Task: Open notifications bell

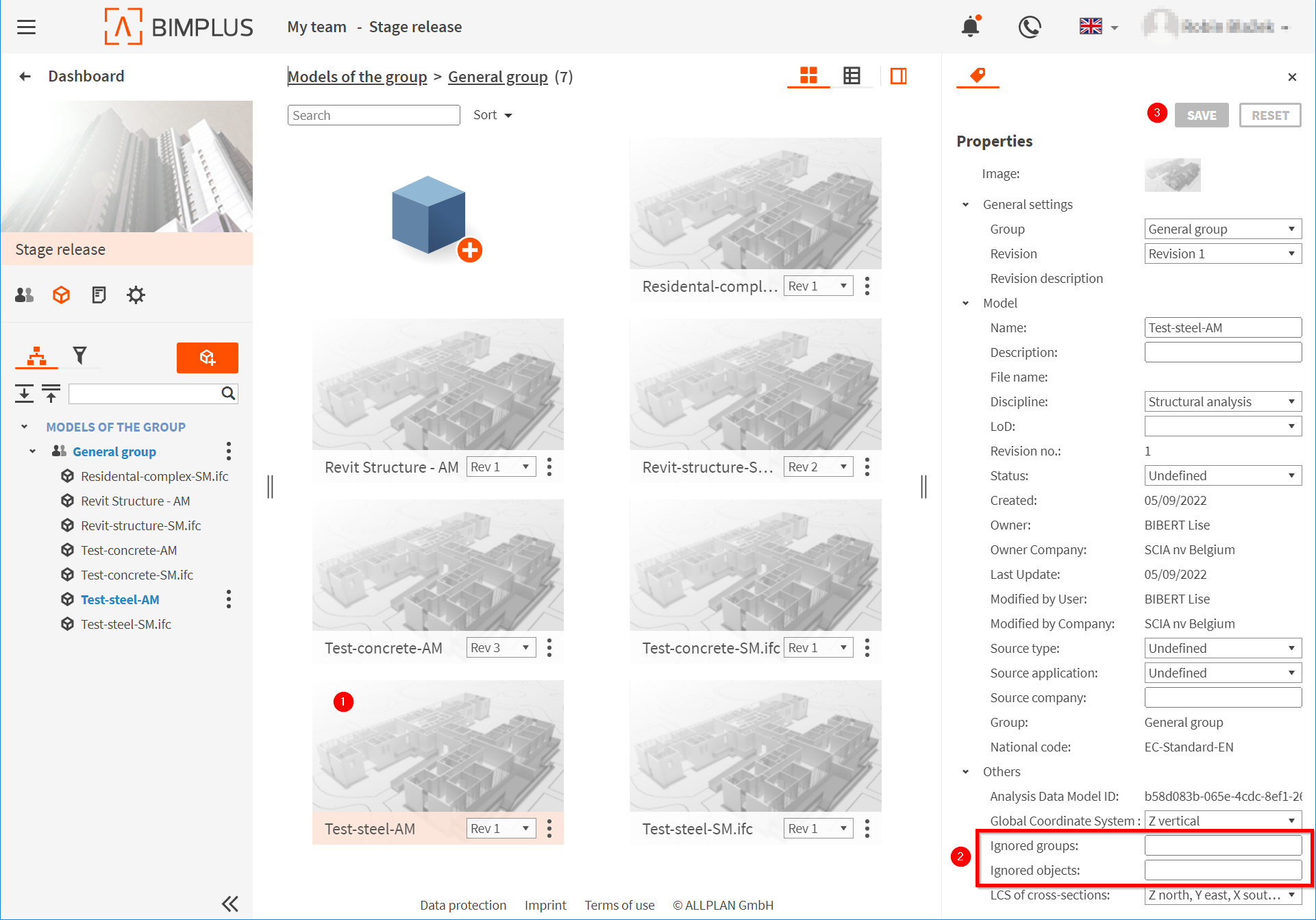Action: click(970, 27)
